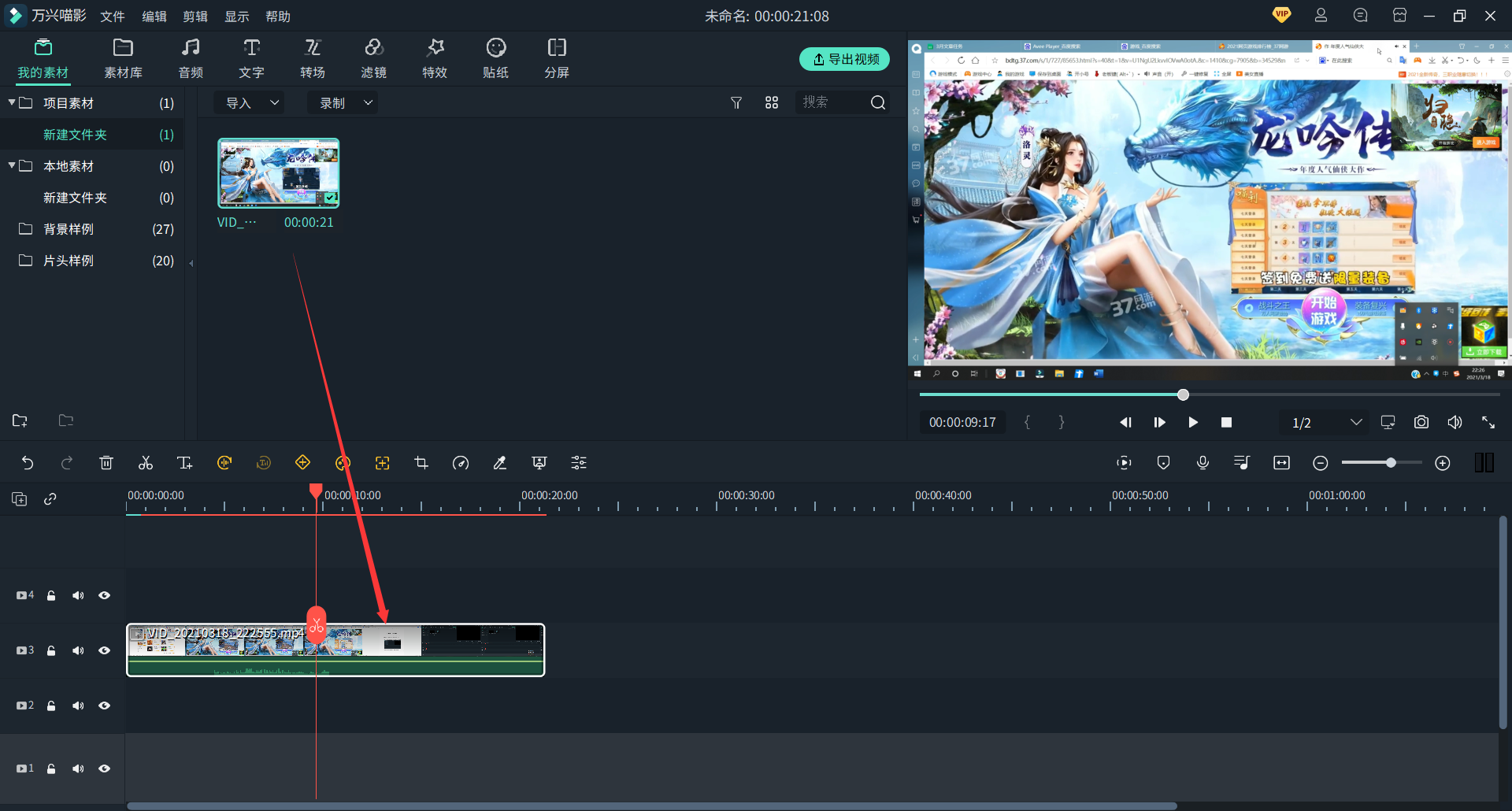Hide track 3 with the eye icon

[104, 650]
